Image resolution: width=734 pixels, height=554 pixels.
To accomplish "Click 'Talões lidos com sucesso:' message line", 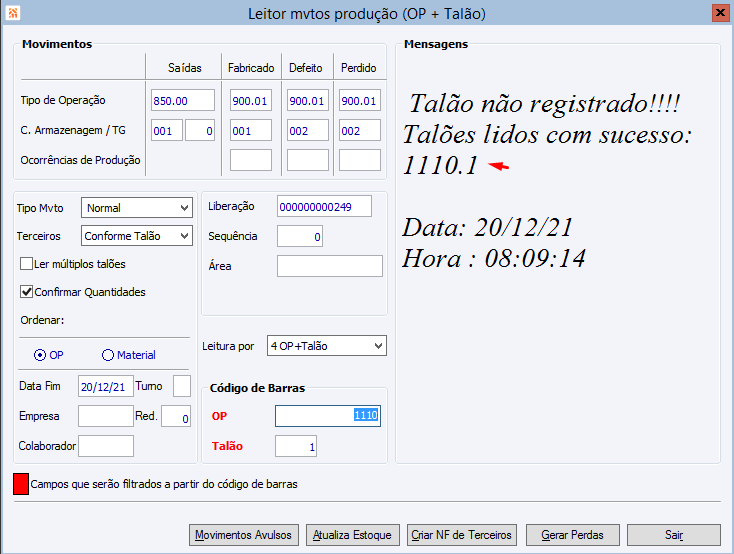I will tap(547, 135).
